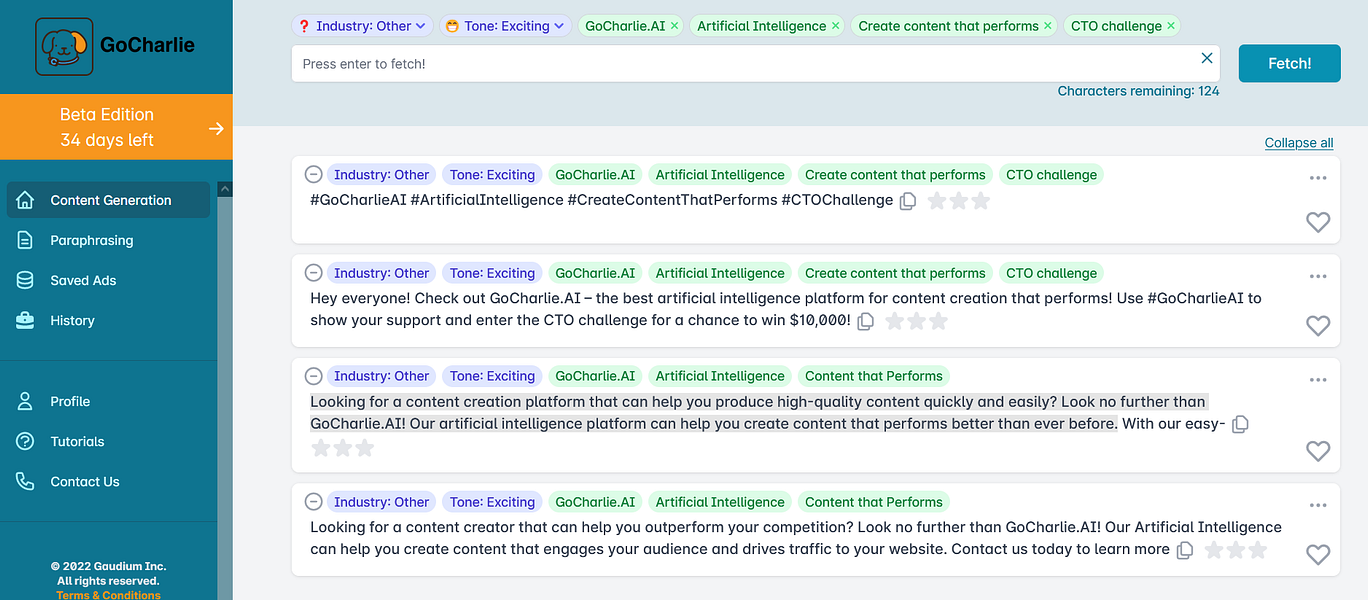Favorite the content creation platform result heart
Image resolution: width=1368 pixels, height=600 pixels.
pyautogui.click(x=1318, y=451)
